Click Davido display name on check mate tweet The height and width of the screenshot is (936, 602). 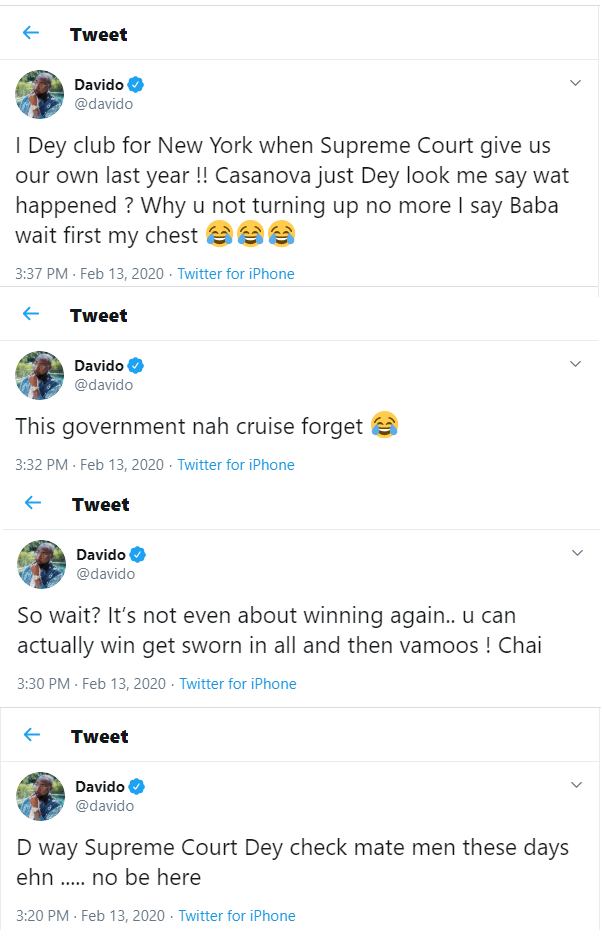point(101,787)
